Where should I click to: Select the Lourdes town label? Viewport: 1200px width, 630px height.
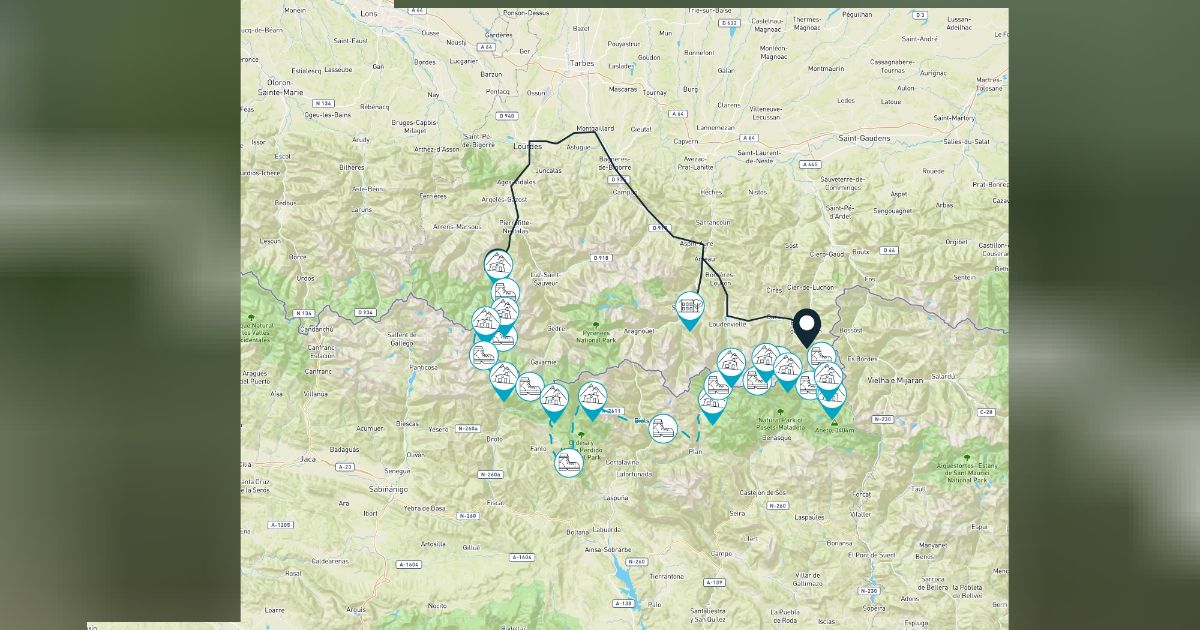(x=526, y=146)
